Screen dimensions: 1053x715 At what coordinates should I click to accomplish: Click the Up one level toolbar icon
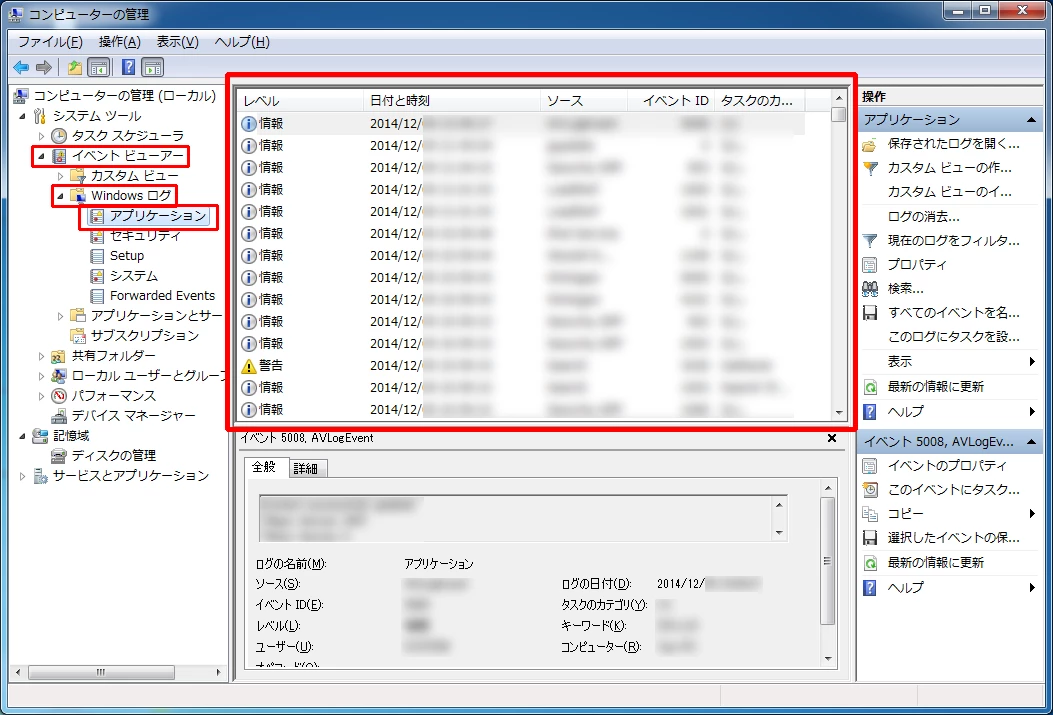pos(75,67)
